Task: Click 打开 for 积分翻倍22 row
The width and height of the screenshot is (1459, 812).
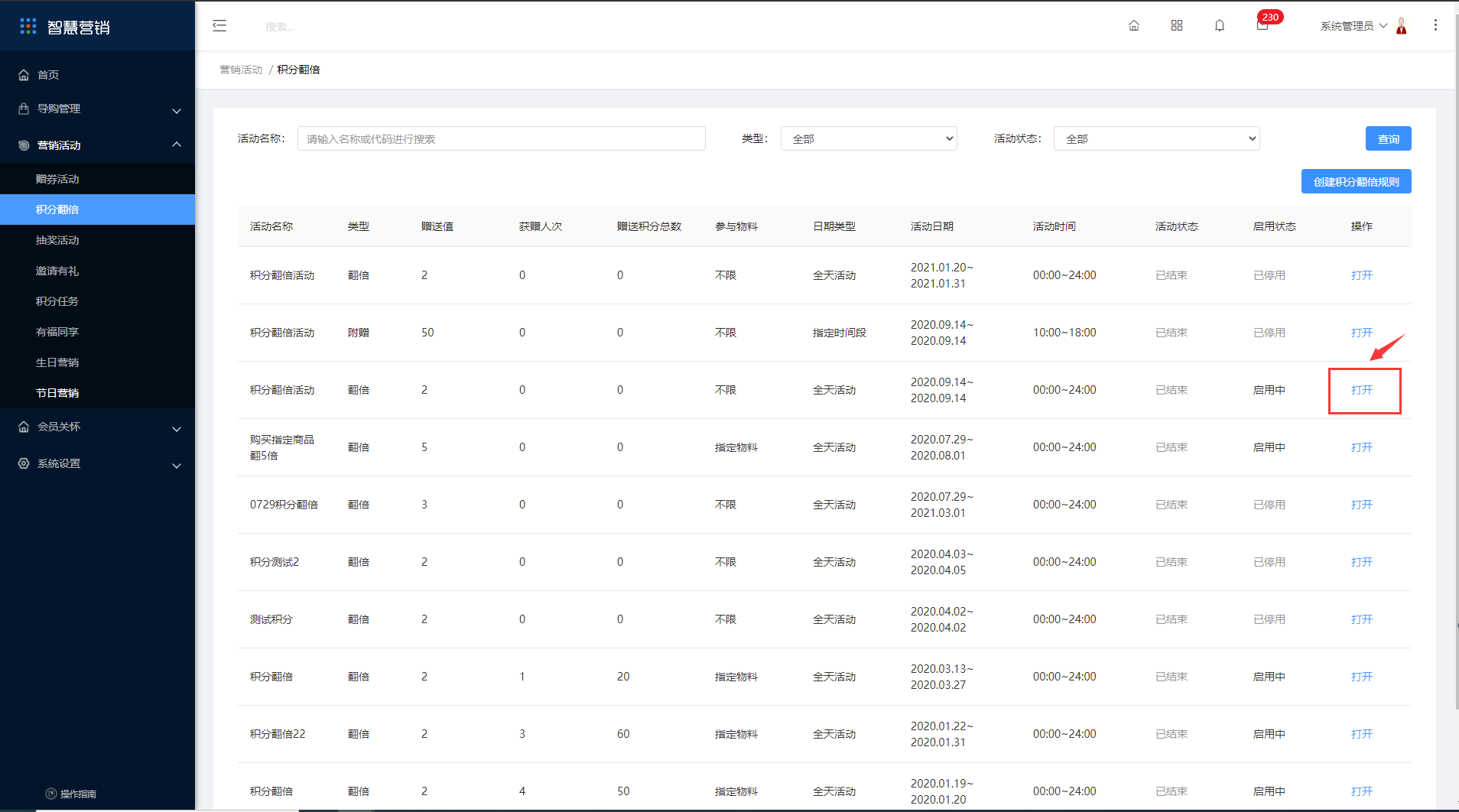Action: coord(1361,734)
